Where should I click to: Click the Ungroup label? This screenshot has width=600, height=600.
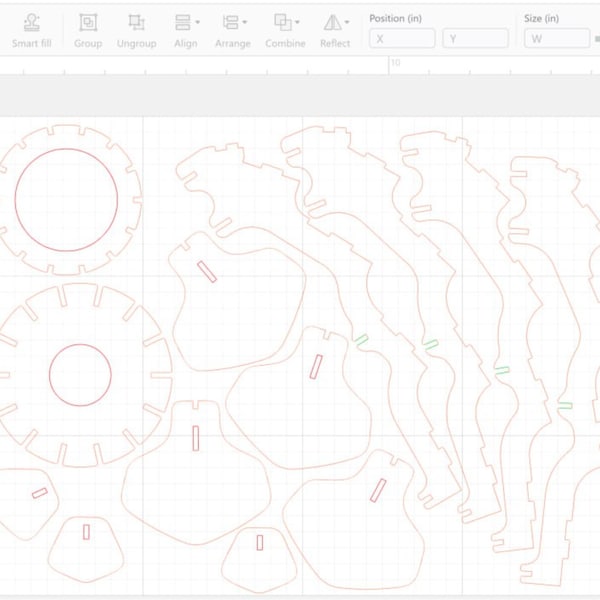pos(137,44)
